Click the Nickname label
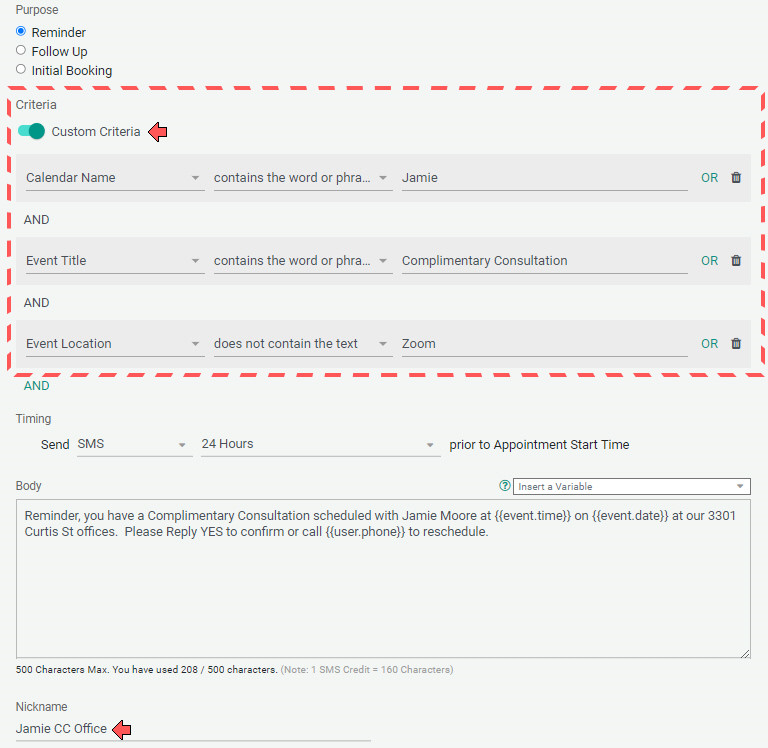 click(x=41, y=706)
